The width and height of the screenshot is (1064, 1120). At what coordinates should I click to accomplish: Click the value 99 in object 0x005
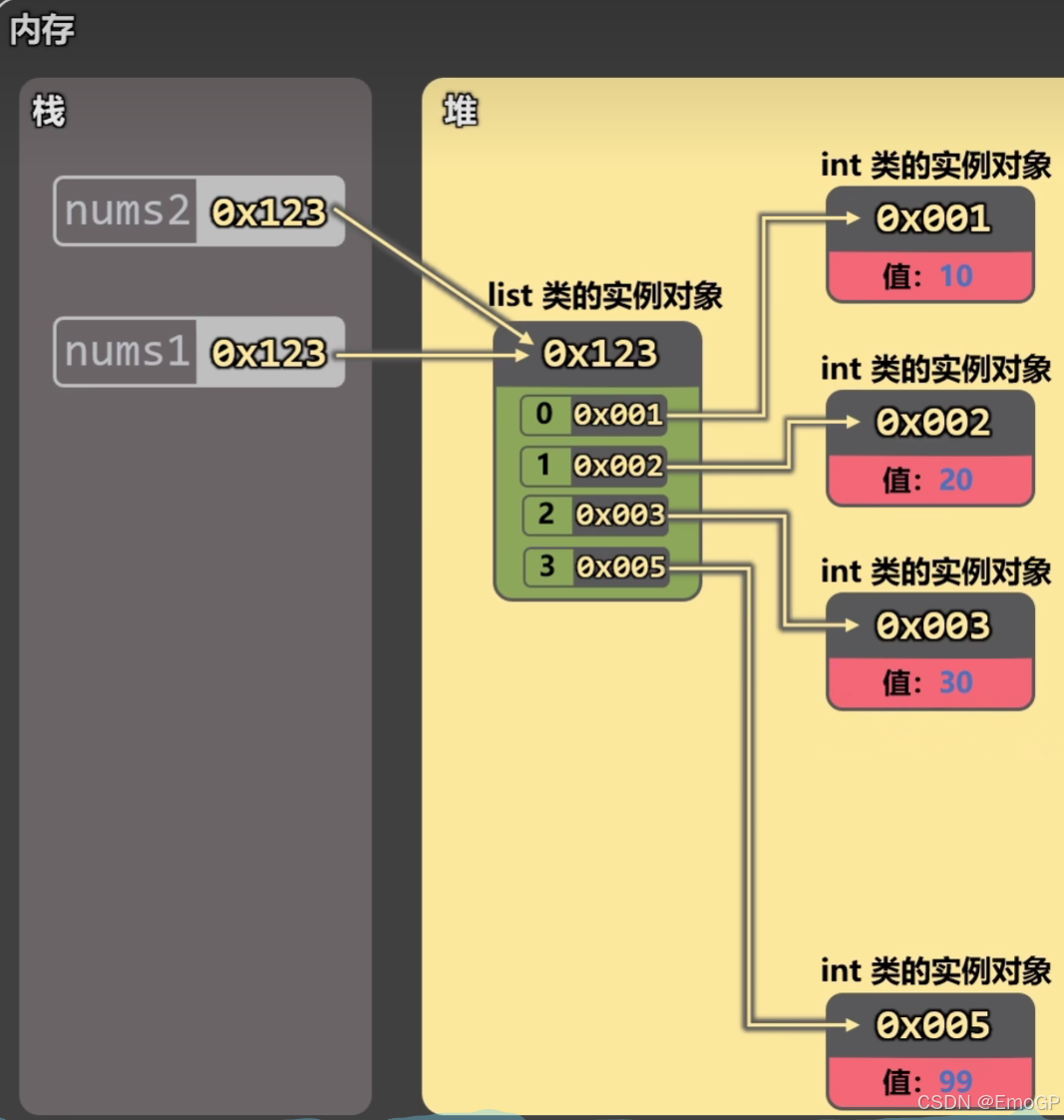coord(956,1081)
